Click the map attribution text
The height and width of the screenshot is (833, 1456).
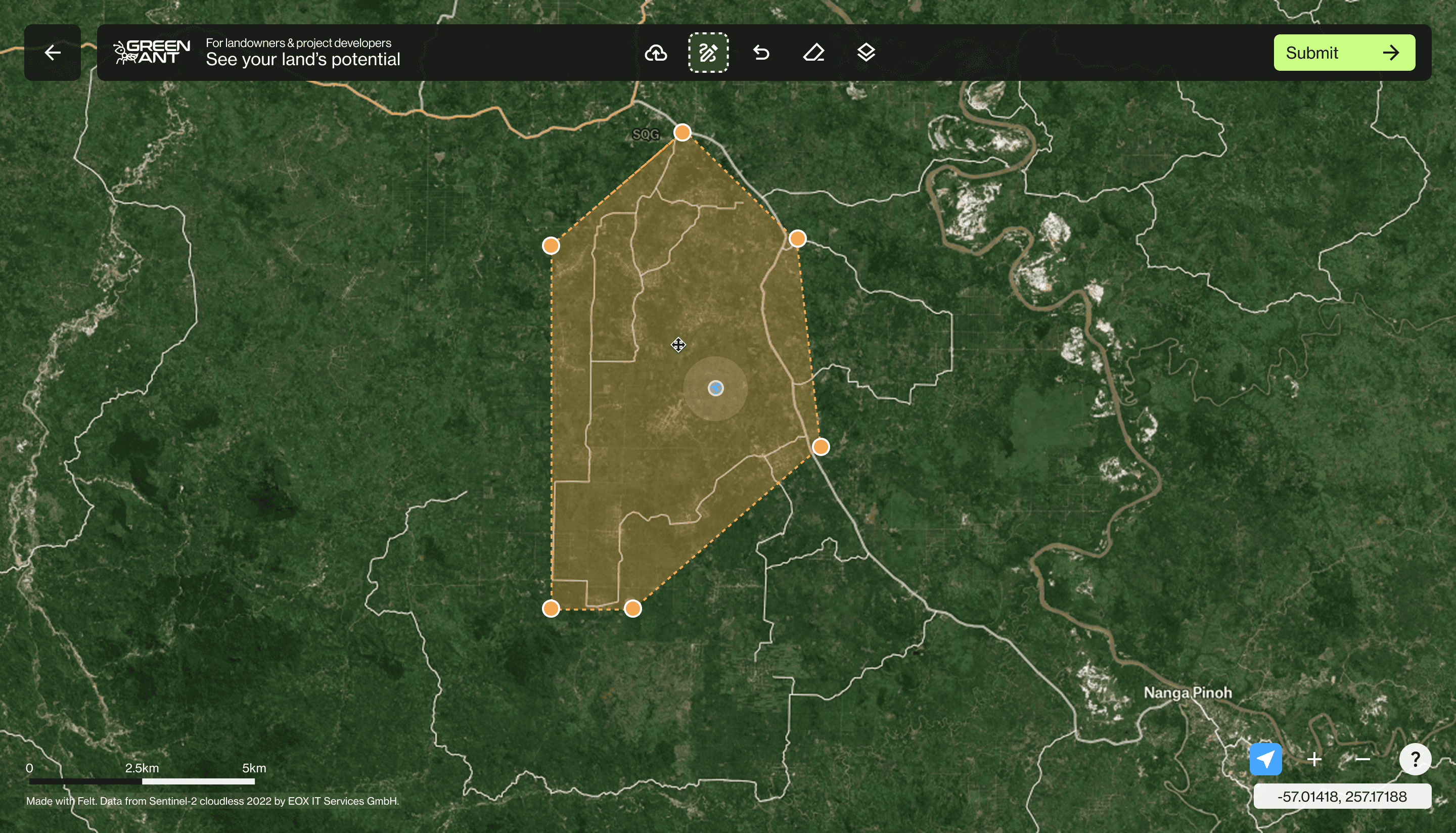coord(212,800)
